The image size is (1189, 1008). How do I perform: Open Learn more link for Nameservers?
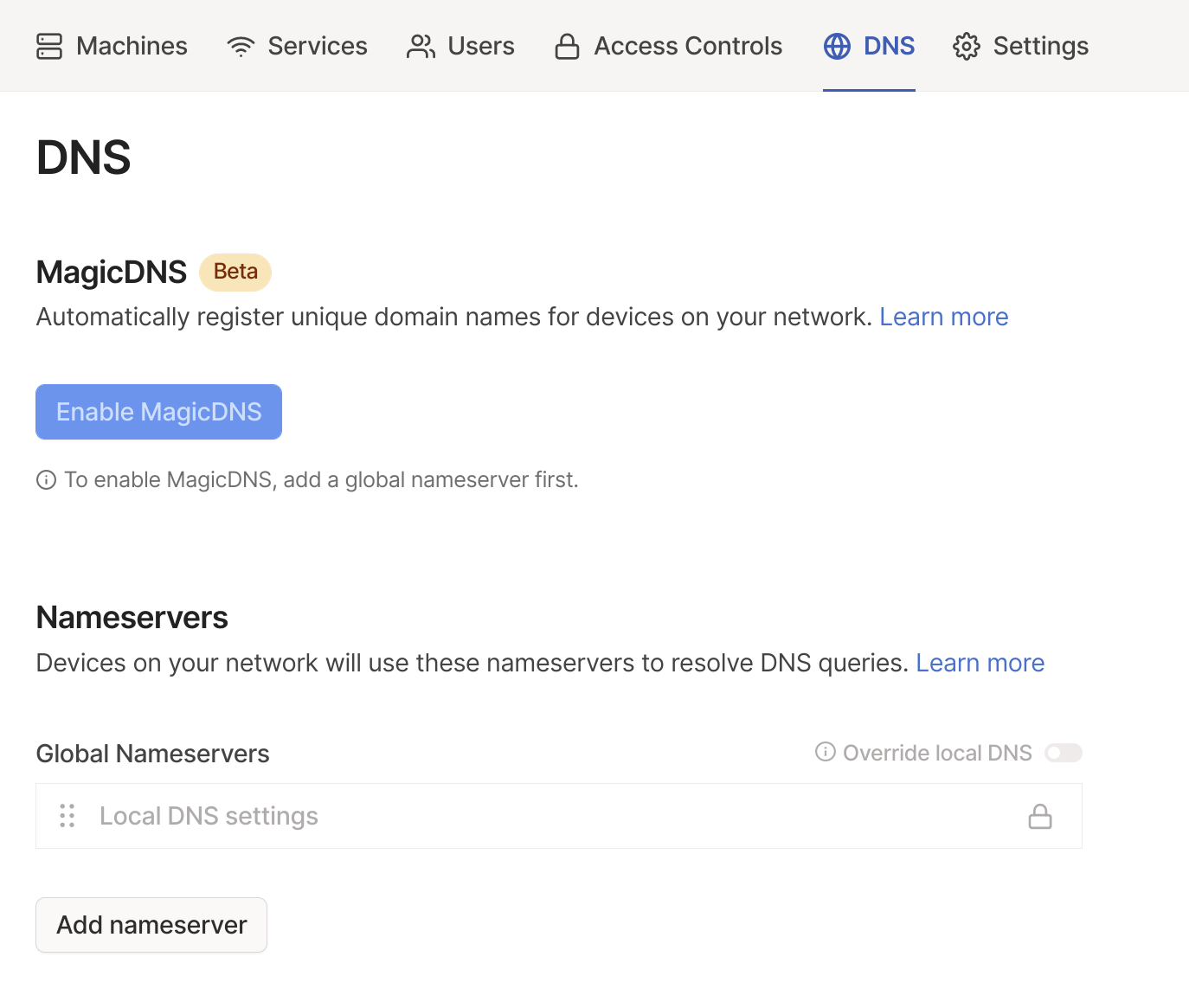click(x=980, y=663)
